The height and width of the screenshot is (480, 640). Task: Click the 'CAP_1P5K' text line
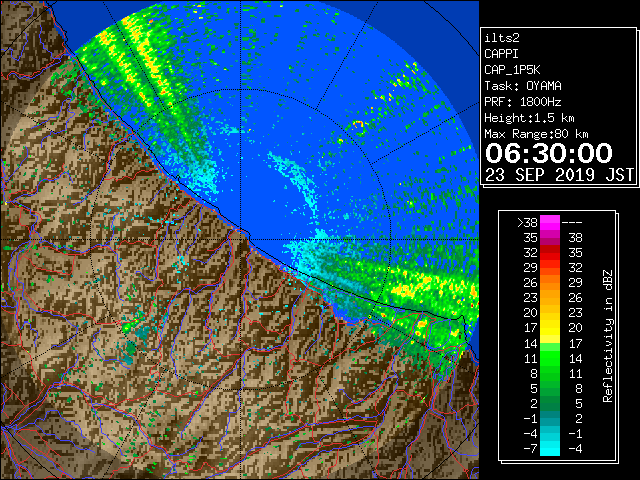coord(512,70)
